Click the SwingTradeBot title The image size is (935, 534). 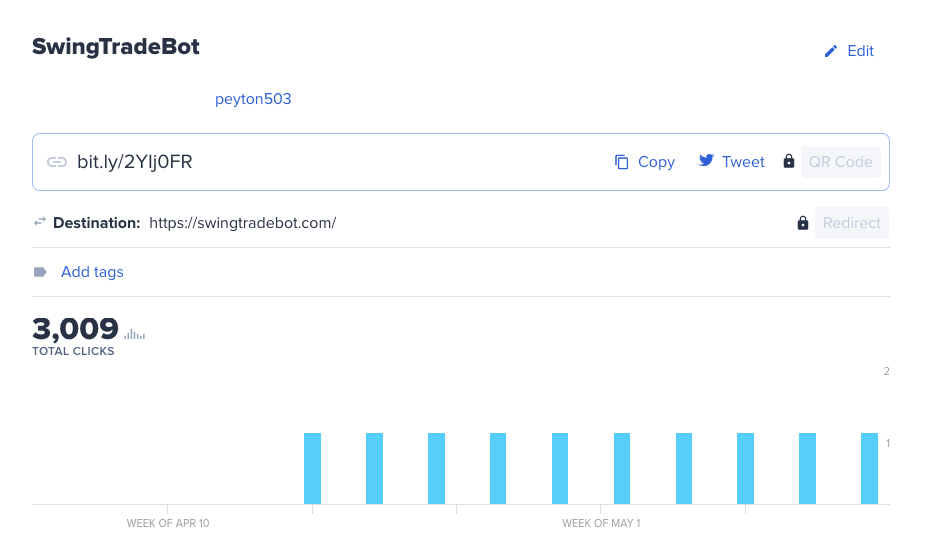coord(116,47)
